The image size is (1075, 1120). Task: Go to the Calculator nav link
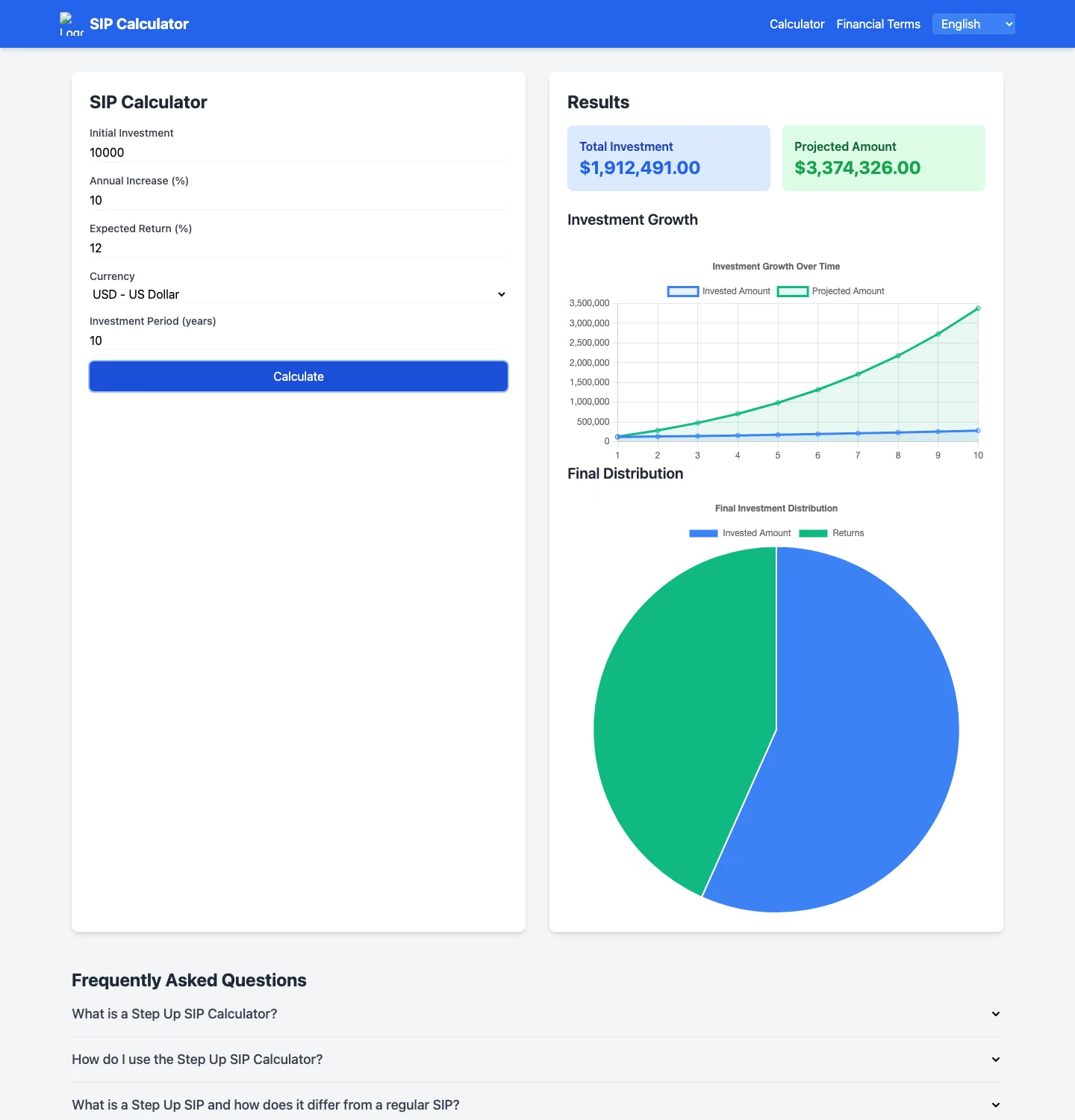(797, 24)
